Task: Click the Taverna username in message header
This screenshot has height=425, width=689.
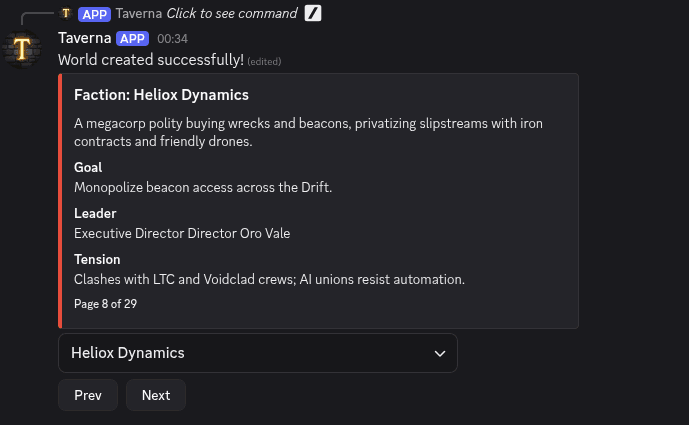Action: pyautogui.click(x=84, y=38)
